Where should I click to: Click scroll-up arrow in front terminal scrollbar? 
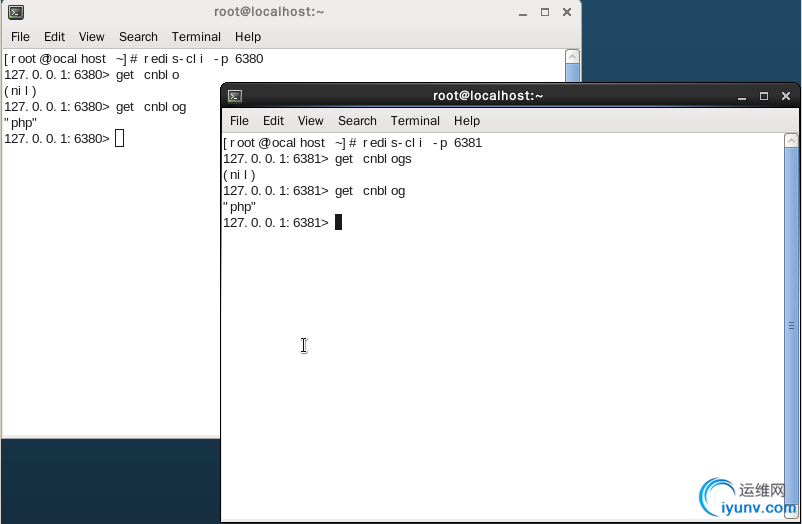pyautogui.click(x=791, y=140)
